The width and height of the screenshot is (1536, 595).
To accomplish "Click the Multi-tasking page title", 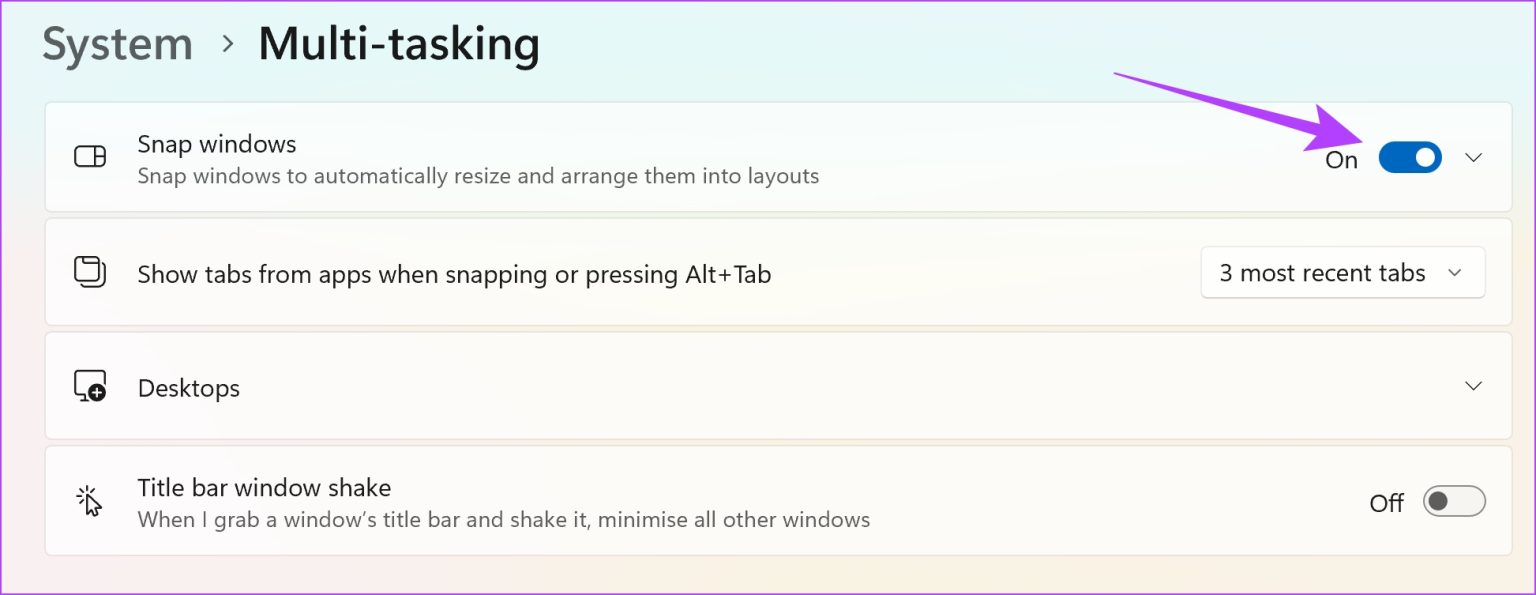I will [x=397, y=44].
